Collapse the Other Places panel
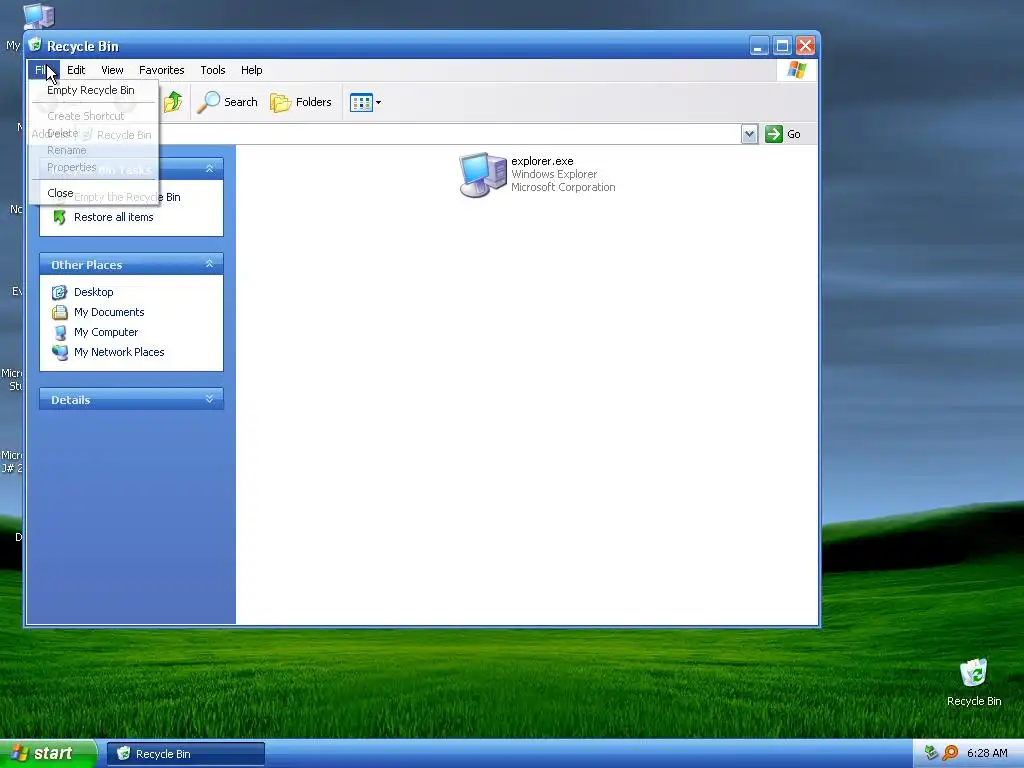The image size is (1024, 768). point(210,264)
